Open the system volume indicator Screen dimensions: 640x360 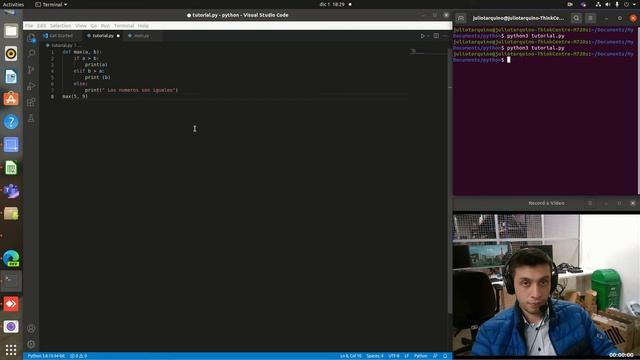pos(607,4)
